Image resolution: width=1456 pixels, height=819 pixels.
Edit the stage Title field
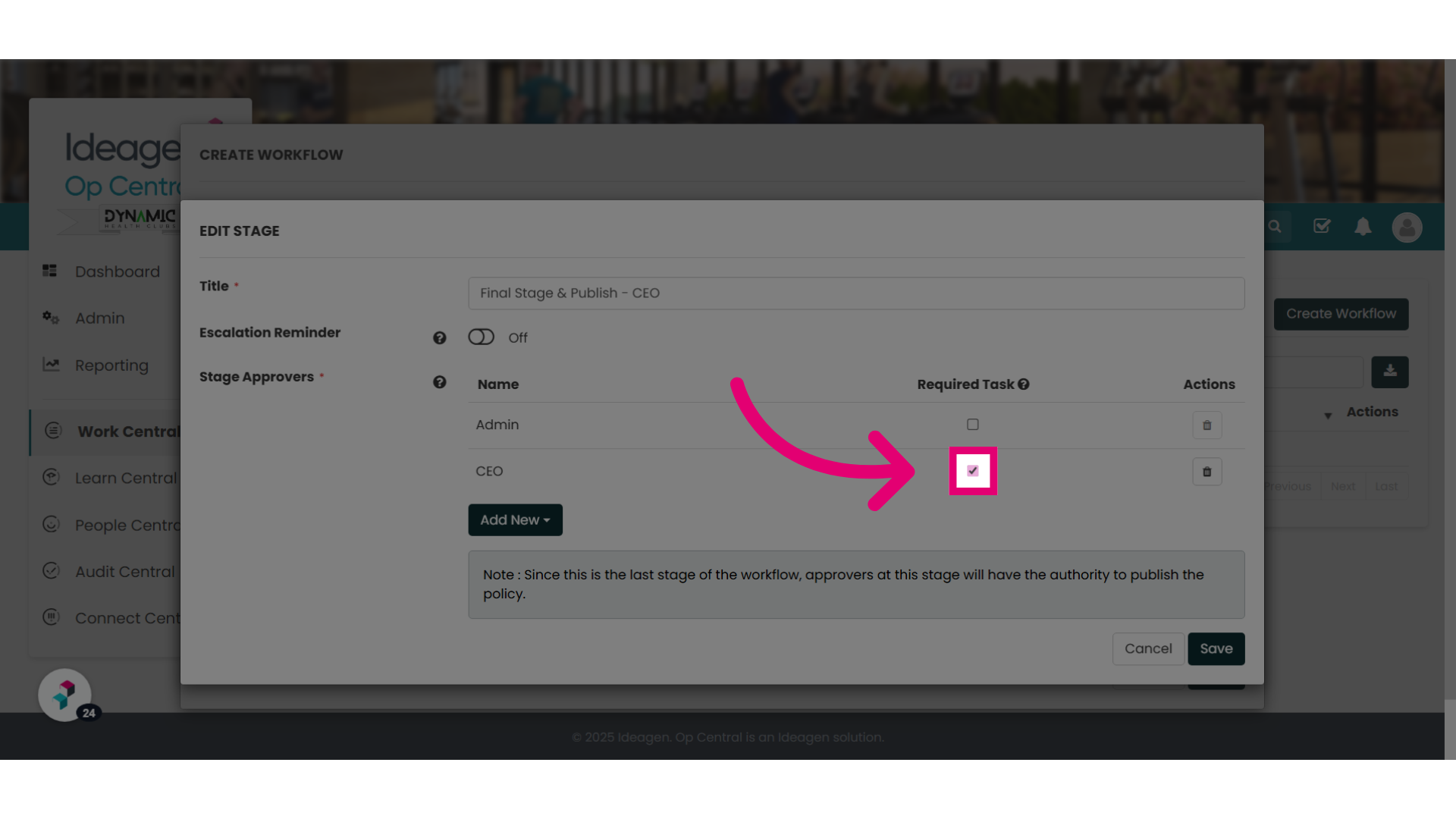pyautogui.click(x=856, y=293)
